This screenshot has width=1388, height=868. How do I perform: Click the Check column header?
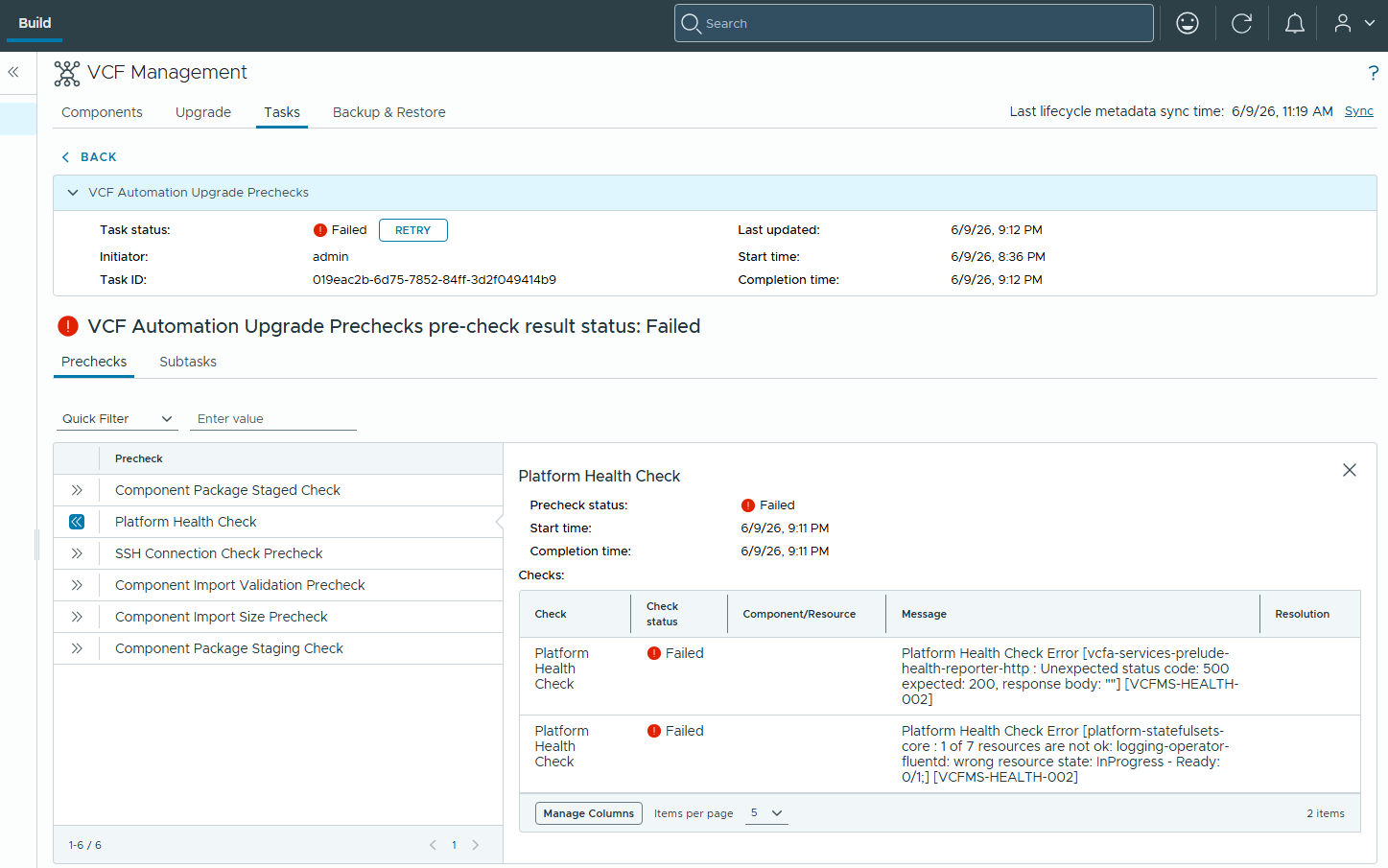click(x=551, y=614)
